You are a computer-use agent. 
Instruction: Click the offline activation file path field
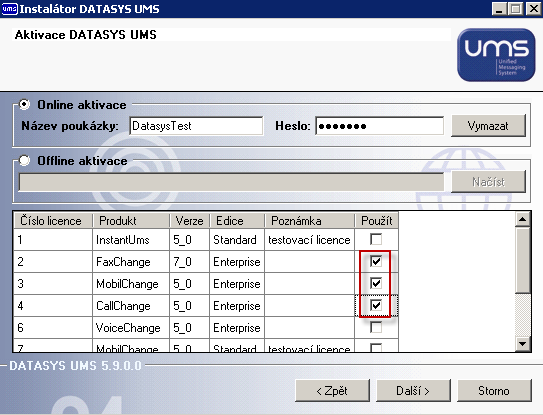pos(231,182)
